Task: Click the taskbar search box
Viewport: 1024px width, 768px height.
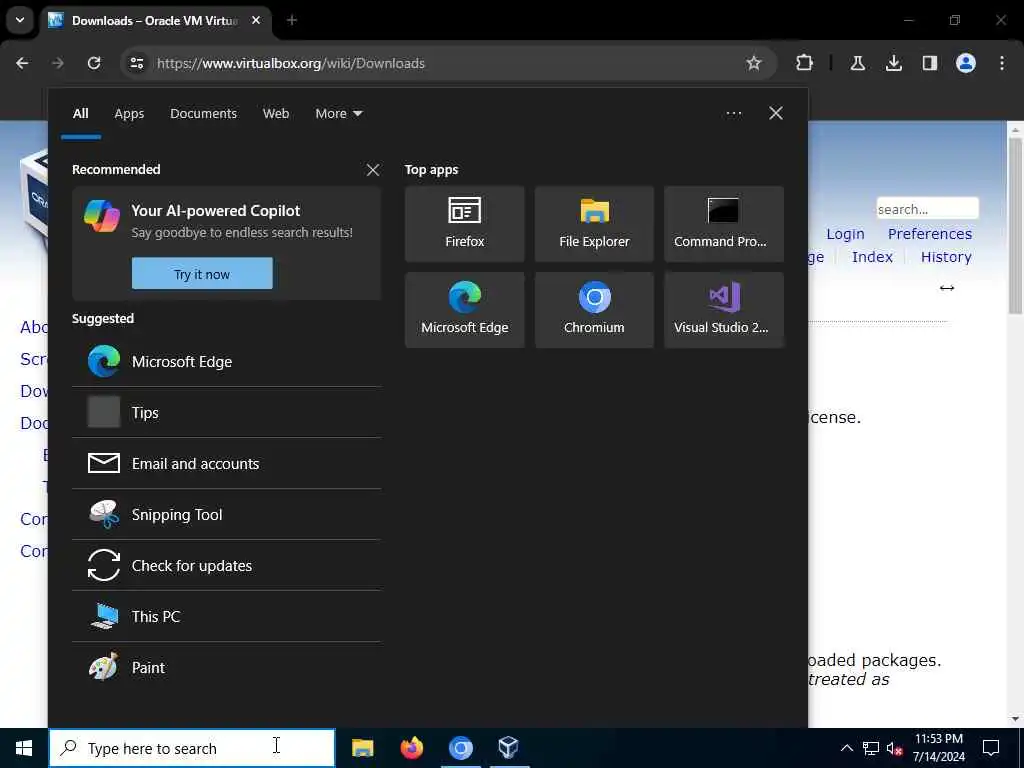Action: point(193,748)
